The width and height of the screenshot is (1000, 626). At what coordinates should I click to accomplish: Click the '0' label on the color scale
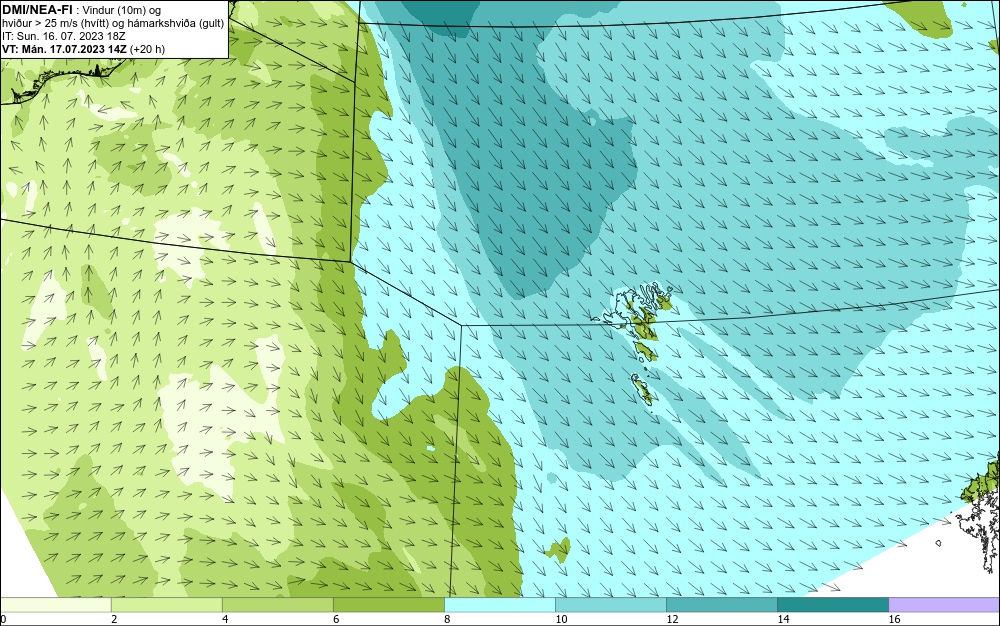click(3, 619)
